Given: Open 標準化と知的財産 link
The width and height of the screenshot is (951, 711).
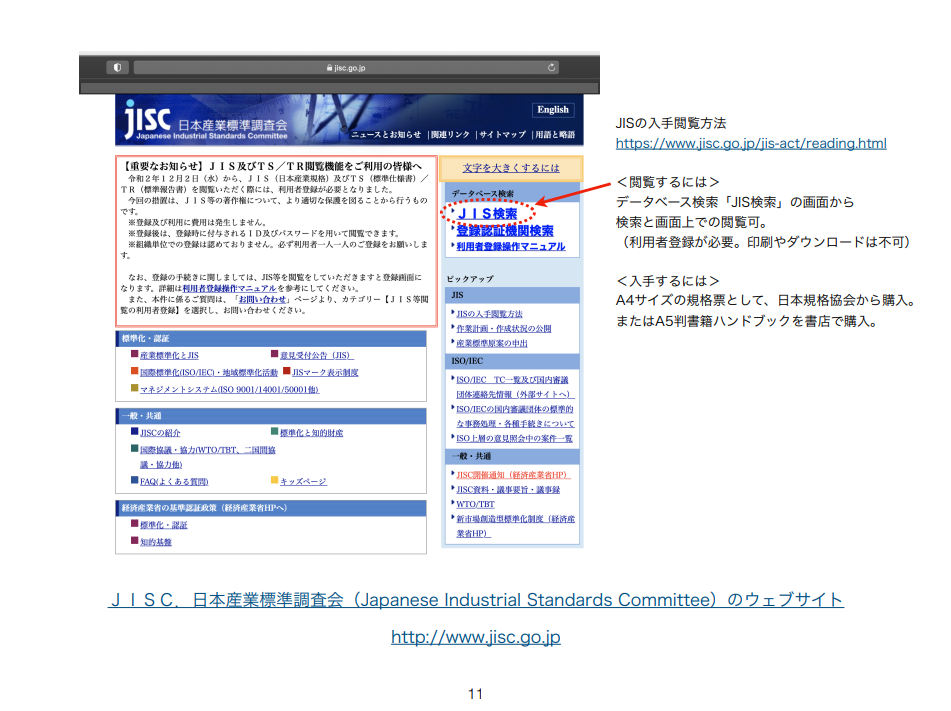Looking at the screenshot, I should 311,433.
